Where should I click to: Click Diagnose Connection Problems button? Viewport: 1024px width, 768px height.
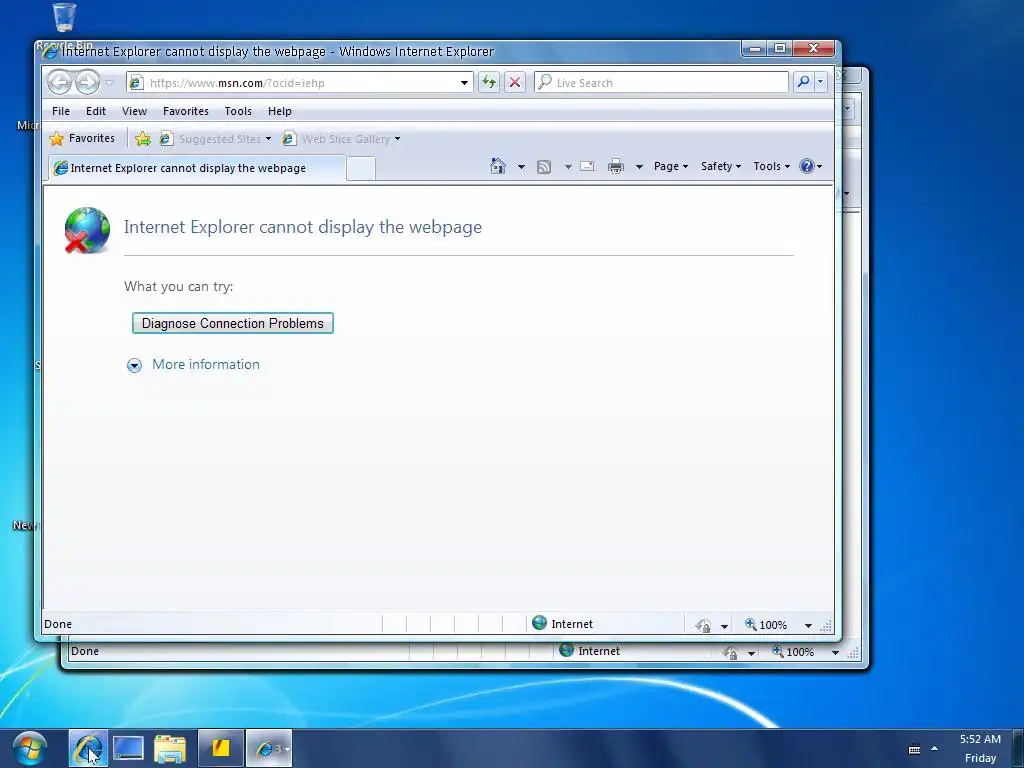tap(232, 323)
